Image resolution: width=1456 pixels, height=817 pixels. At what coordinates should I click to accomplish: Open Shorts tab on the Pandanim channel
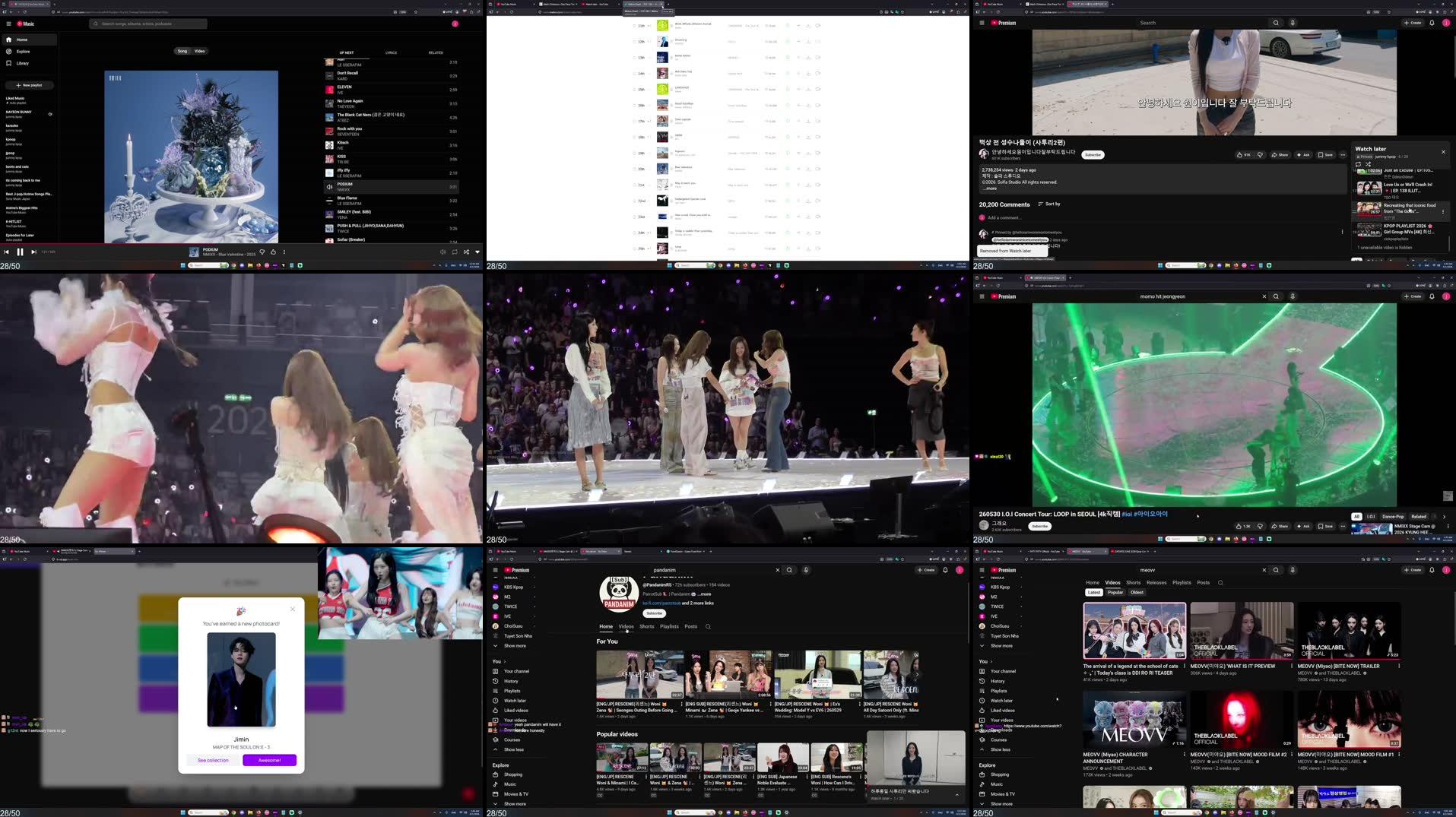click(x=647, y=627)
